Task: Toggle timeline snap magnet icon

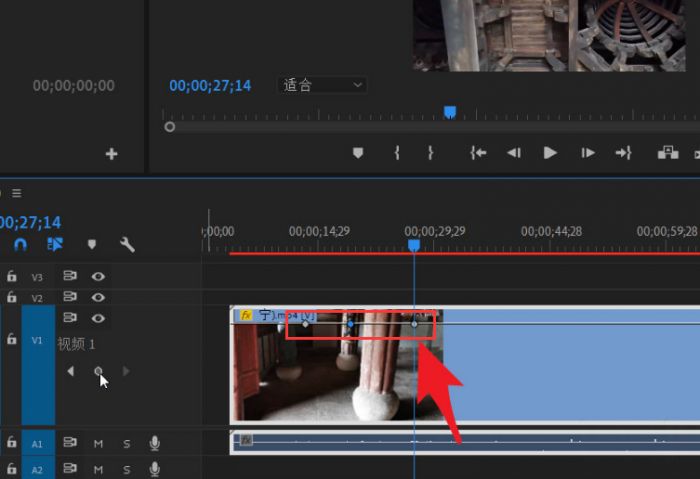Action: point(20,244)
